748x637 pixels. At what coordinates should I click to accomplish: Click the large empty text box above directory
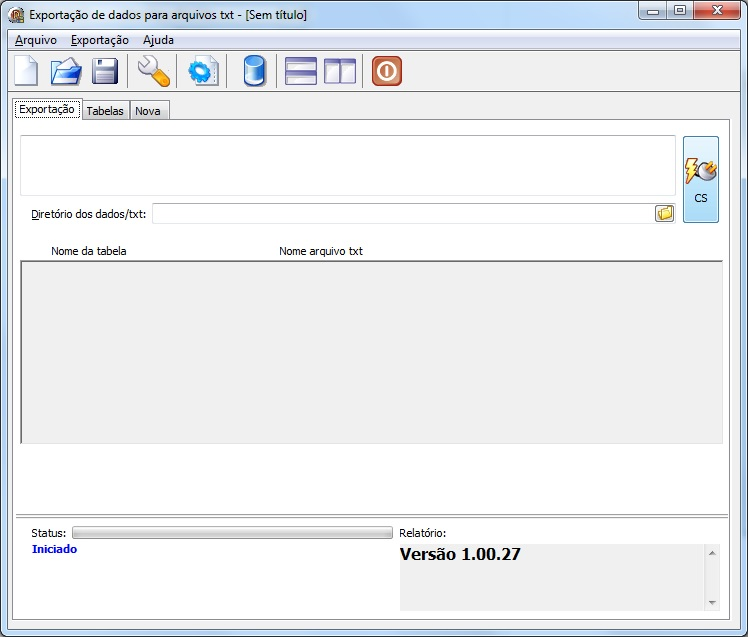coord(348,165)
